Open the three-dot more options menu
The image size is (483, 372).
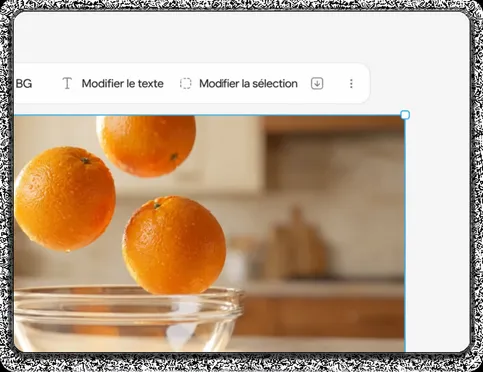pyautogui.click(x=351, y=84)
